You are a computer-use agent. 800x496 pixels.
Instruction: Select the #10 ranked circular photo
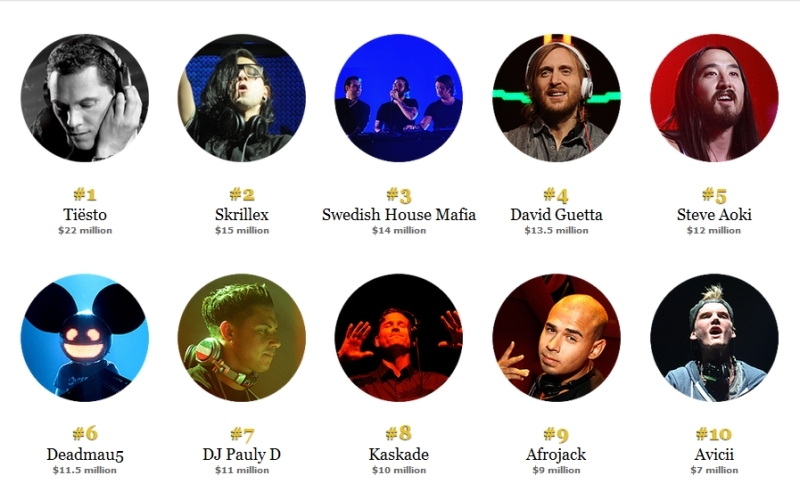tap(714, 338)
